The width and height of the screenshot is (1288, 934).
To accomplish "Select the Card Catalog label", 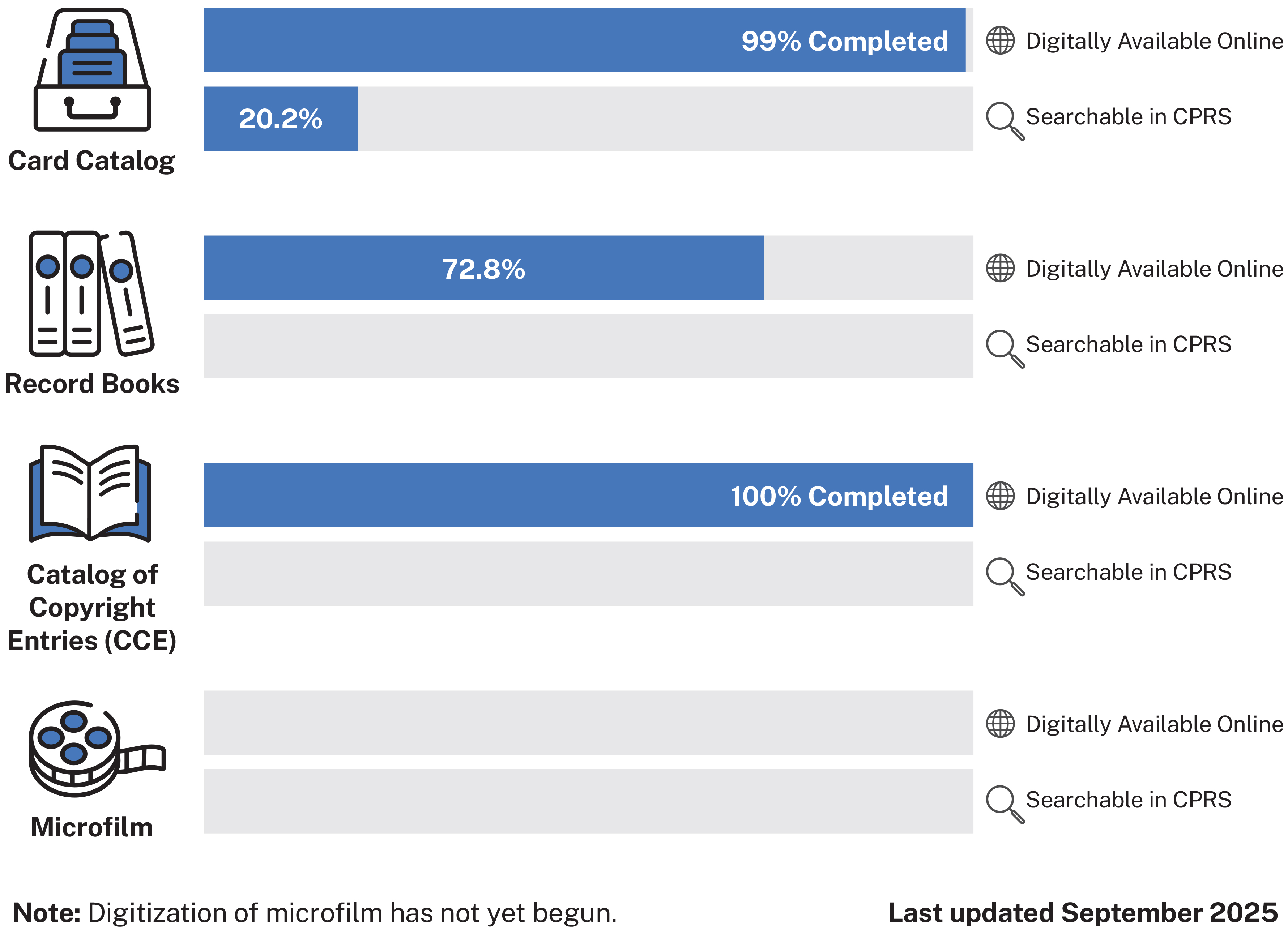I will click(91, 161).
